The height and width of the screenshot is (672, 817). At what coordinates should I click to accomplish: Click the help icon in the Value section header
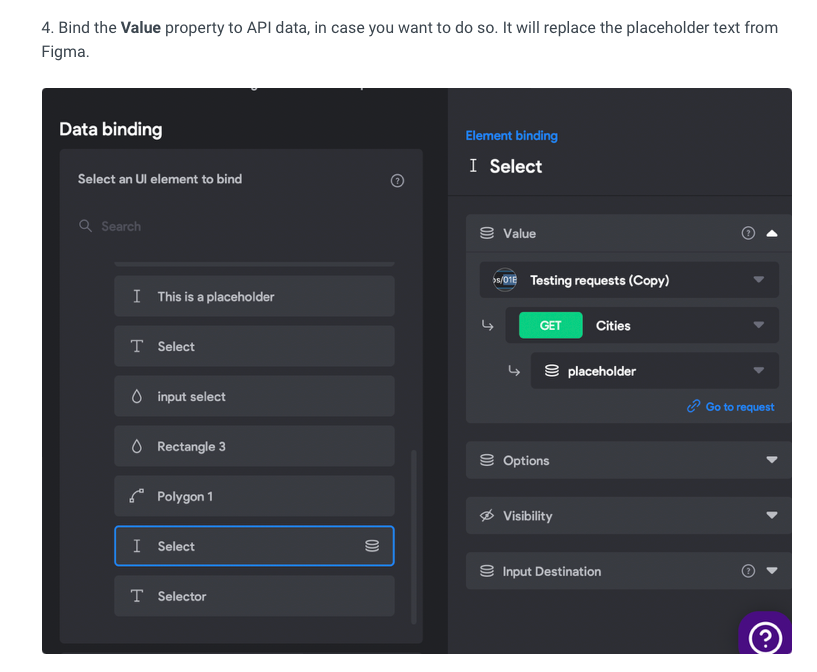point(748,233)
